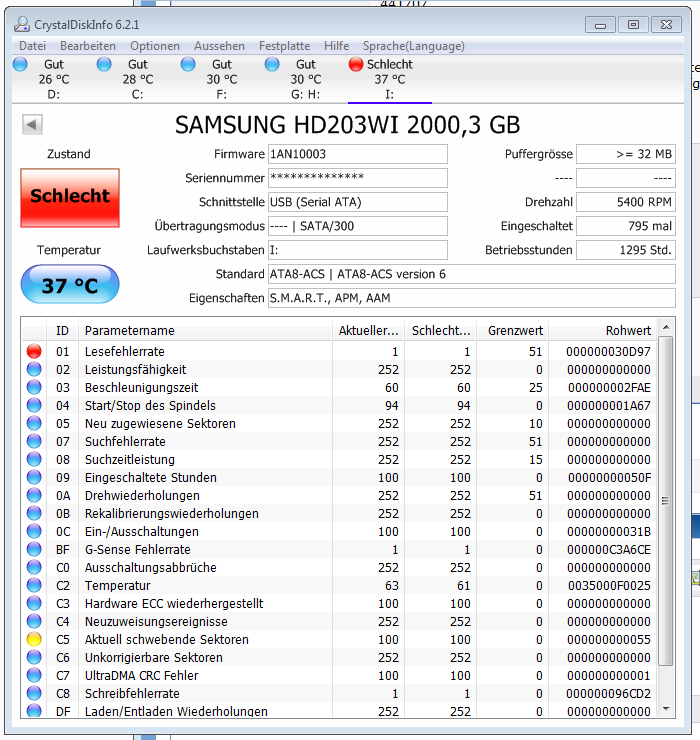This screenshot has width=700, height=740.
Task: Open the Festplatte menu
Action: coord(284,46)
